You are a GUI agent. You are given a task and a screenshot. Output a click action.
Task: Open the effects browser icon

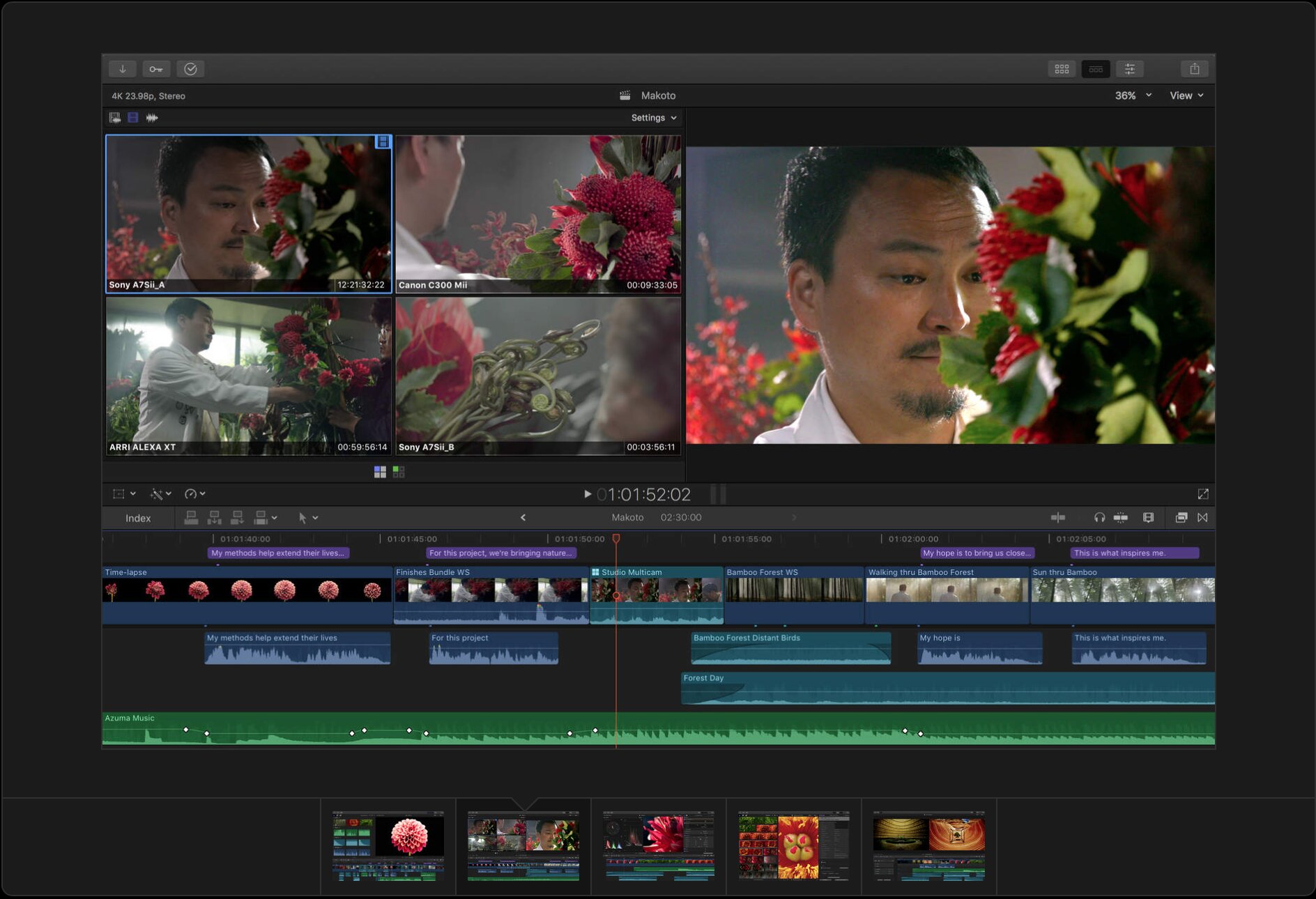[x=1181, y=517]
